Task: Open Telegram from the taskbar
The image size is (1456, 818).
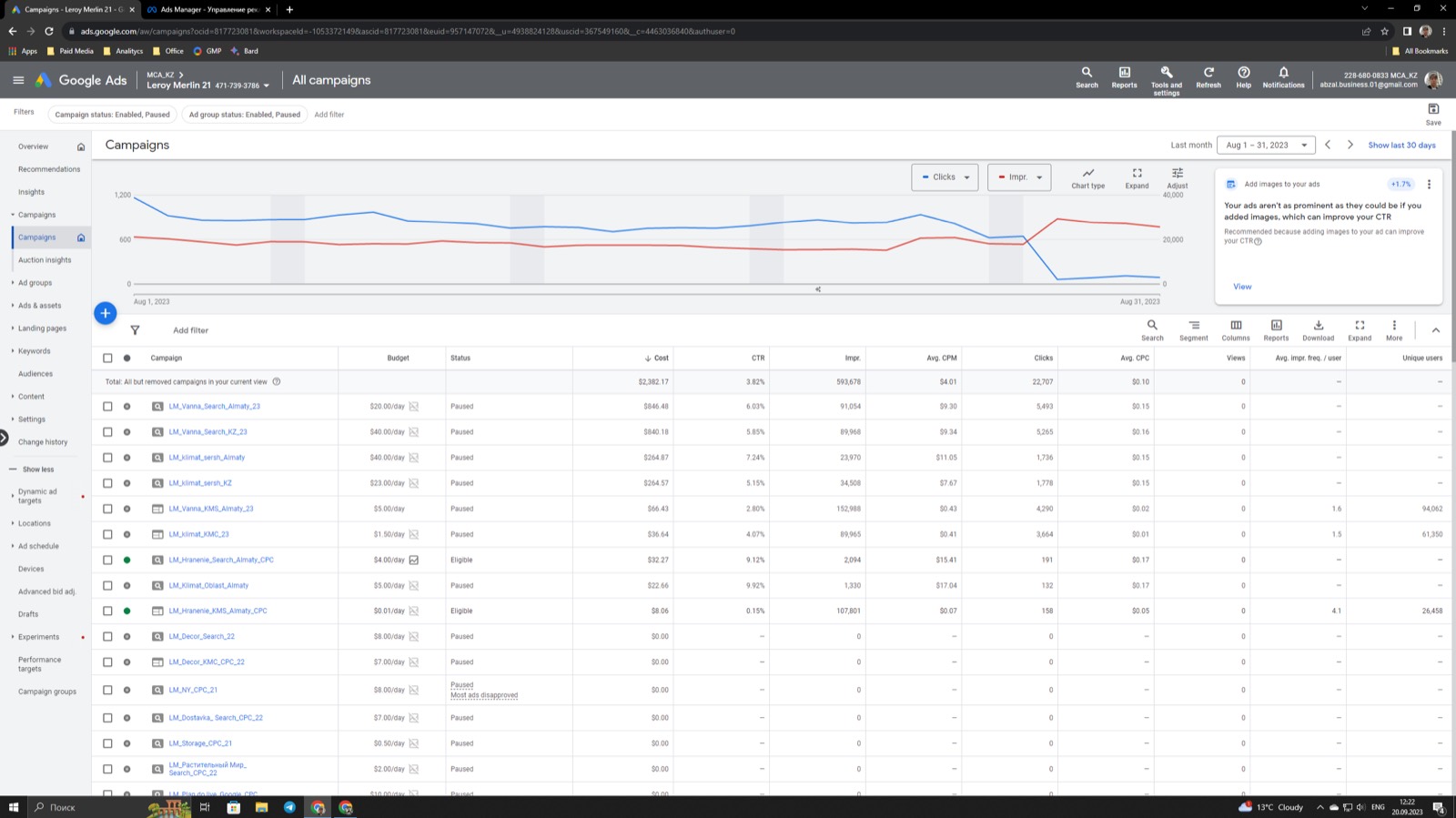Action: coord(289,807)
